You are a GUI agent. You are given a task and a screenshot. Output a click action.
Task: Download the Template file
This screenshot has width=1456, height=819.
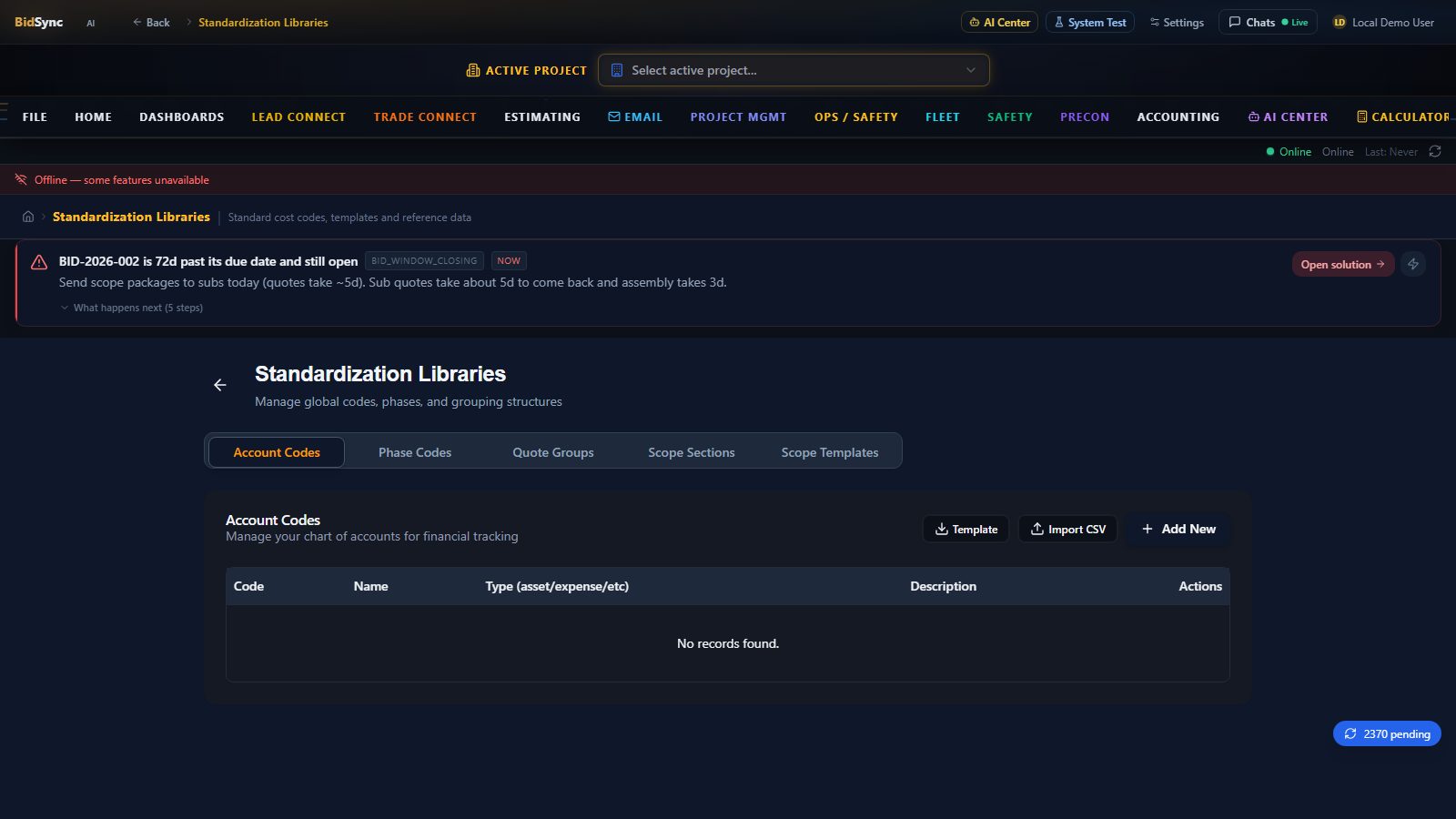coord(966,529)
